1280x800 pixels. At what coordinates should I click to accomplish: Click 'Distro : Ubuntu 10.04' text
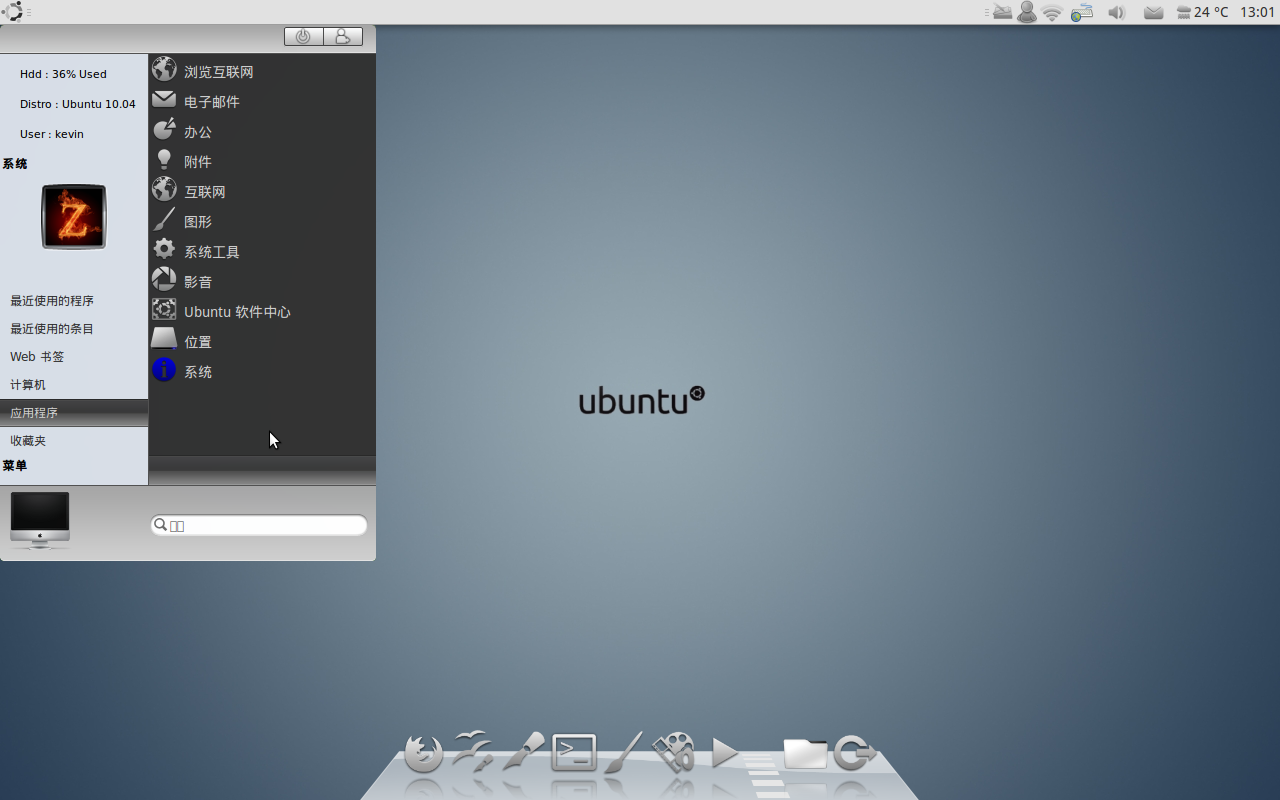pos(77,104)
